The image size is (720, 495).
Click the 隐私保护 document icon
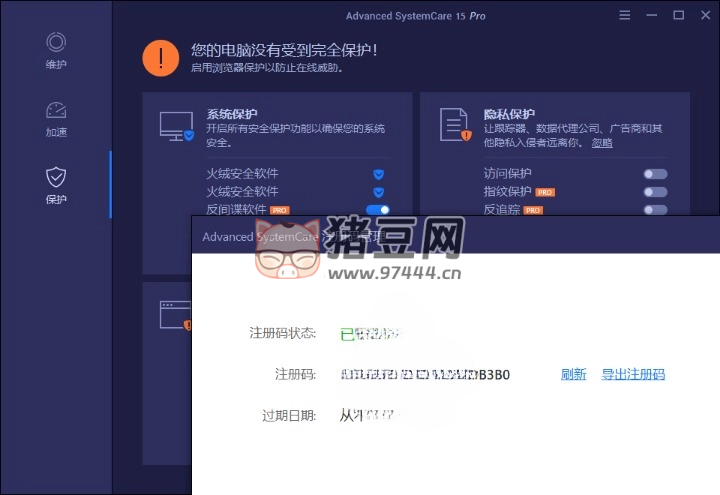coord(455,125)
